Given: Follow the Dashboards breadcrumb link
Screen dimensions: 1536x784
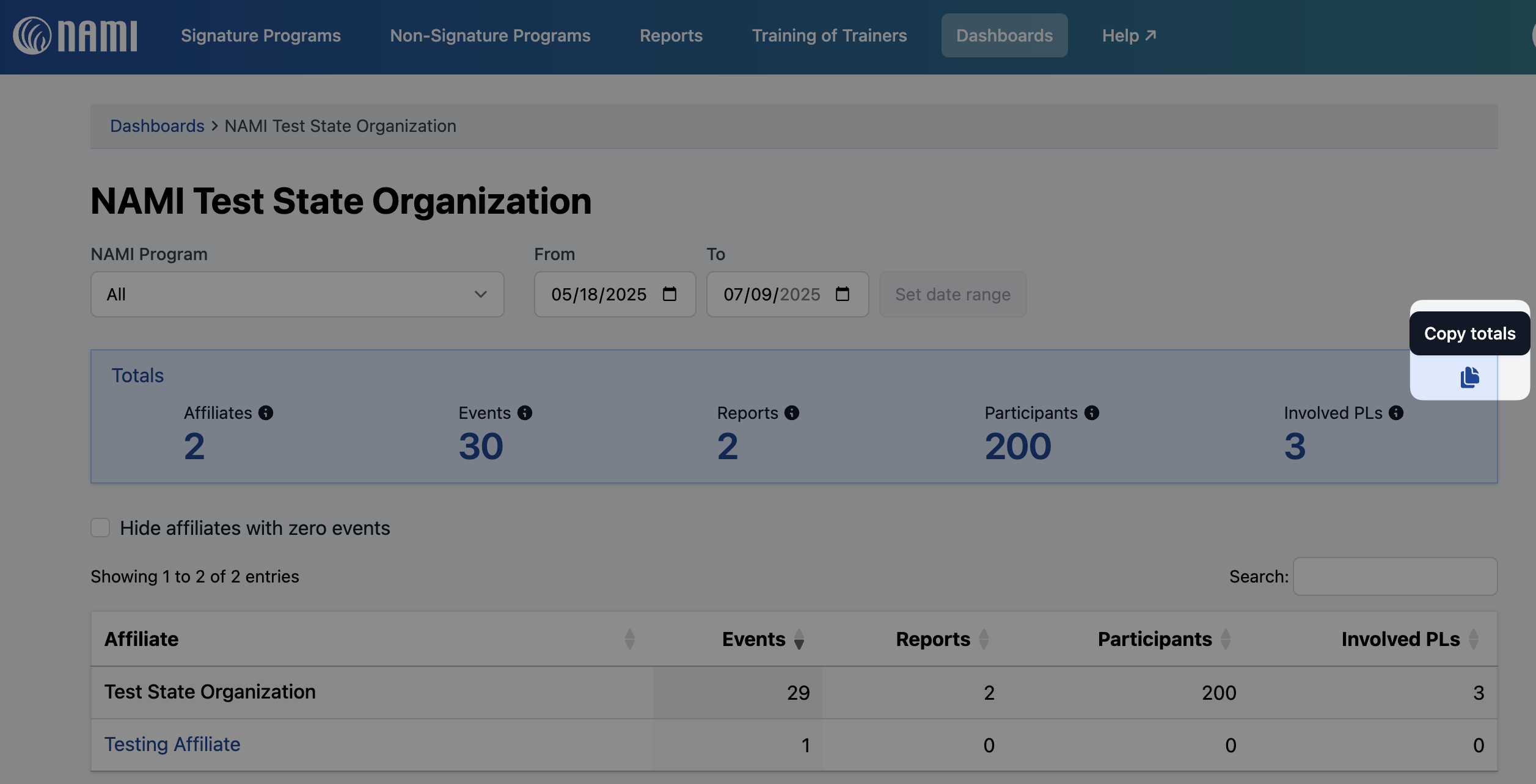Looking at the screenshot, I should 157,126.
